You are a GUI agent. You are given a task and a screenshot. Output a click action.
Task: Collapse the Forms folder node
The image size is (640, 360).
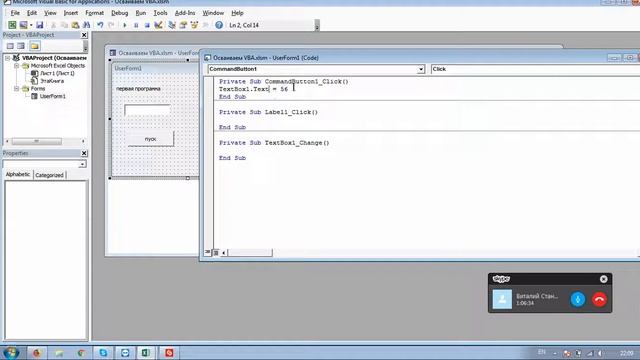pos(16,89)
